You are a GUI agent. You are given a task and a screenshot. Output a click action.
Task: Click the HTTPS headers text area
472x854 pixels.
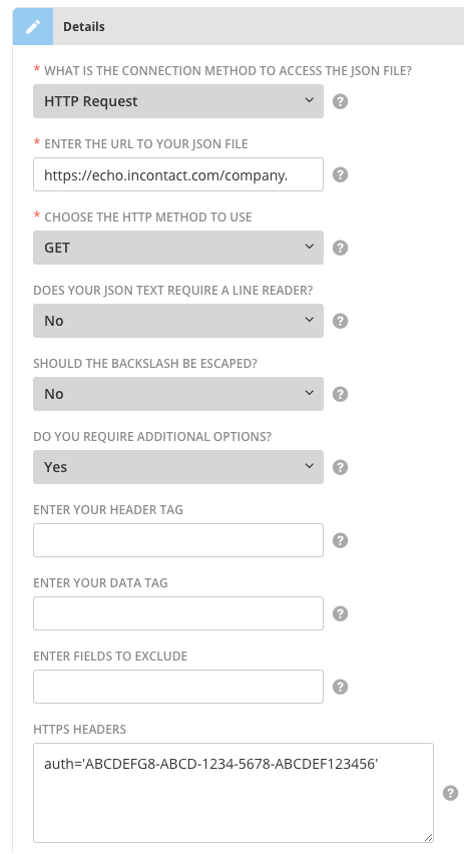coord(234,792)
